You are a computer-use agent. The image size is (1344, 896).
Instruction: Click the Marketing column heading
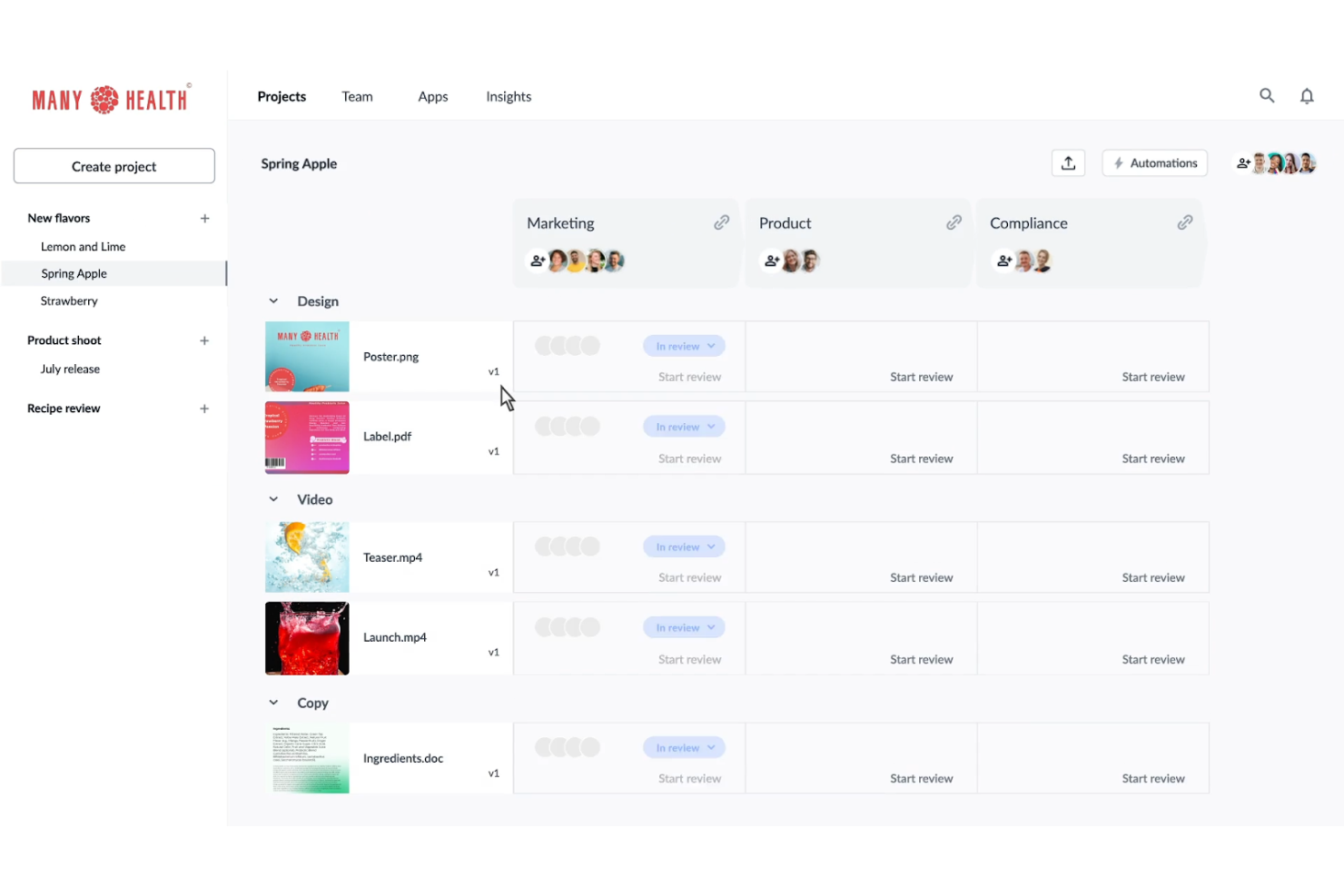560,223
